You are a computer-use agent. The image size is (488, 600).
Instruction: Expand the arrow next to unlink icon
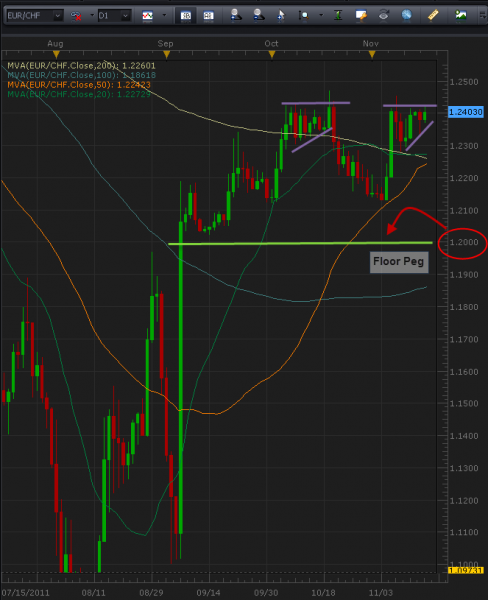coord(92,16)
